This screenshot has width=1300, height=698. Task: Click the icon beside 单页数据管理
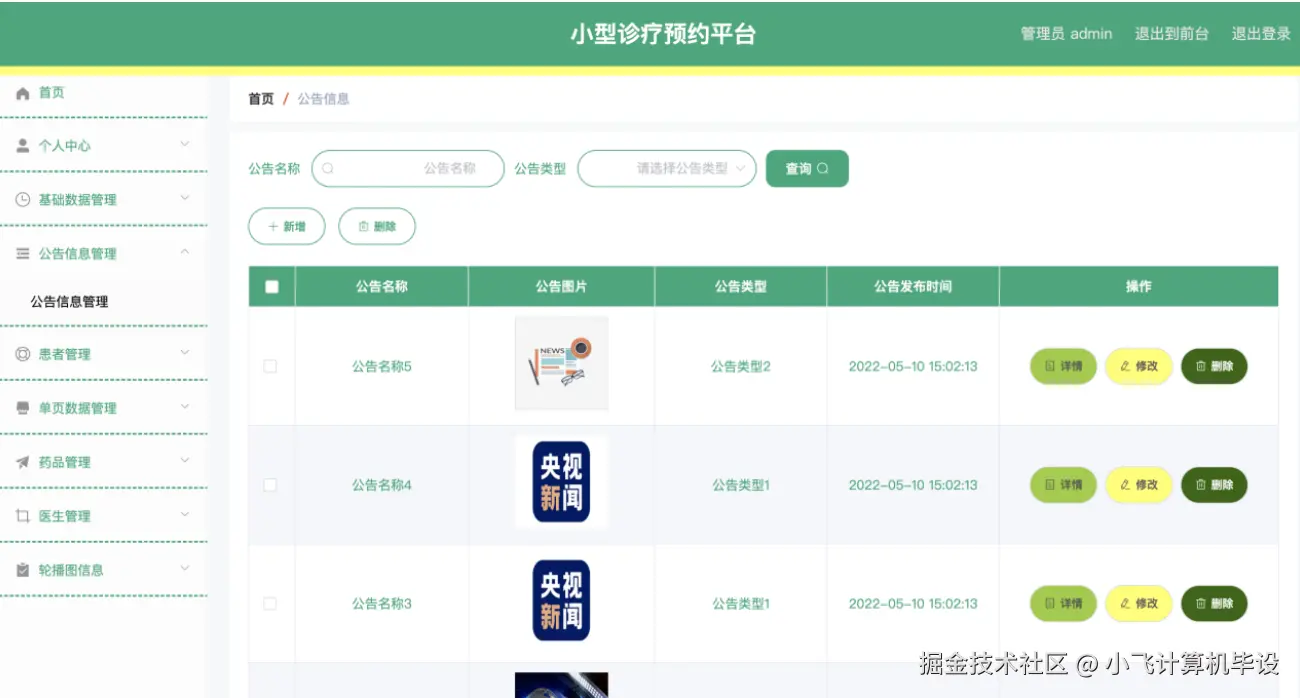pyautogui.click(x=23, y=408)
